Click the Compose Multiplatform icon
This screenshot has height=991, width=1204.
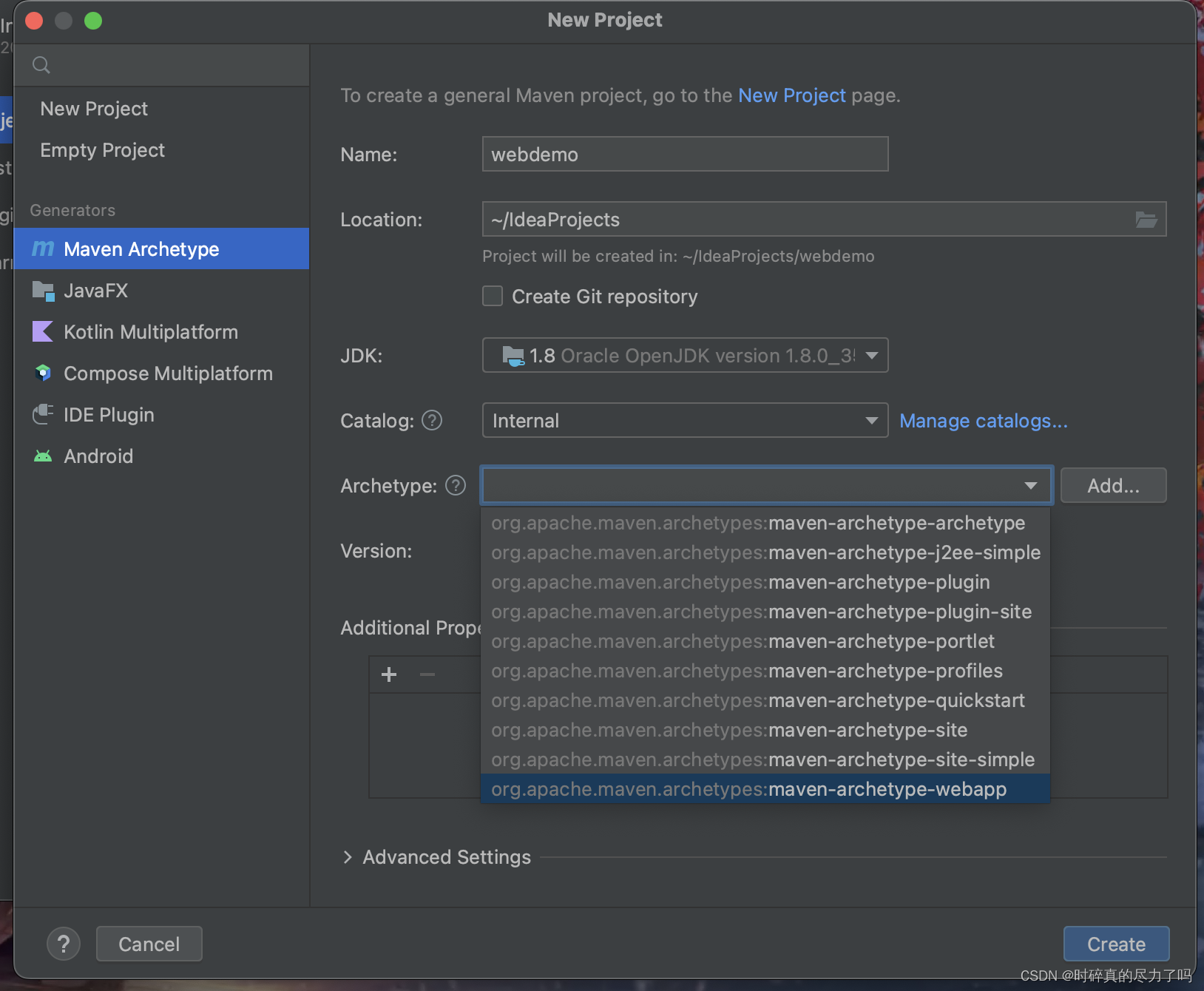[43, 373]
